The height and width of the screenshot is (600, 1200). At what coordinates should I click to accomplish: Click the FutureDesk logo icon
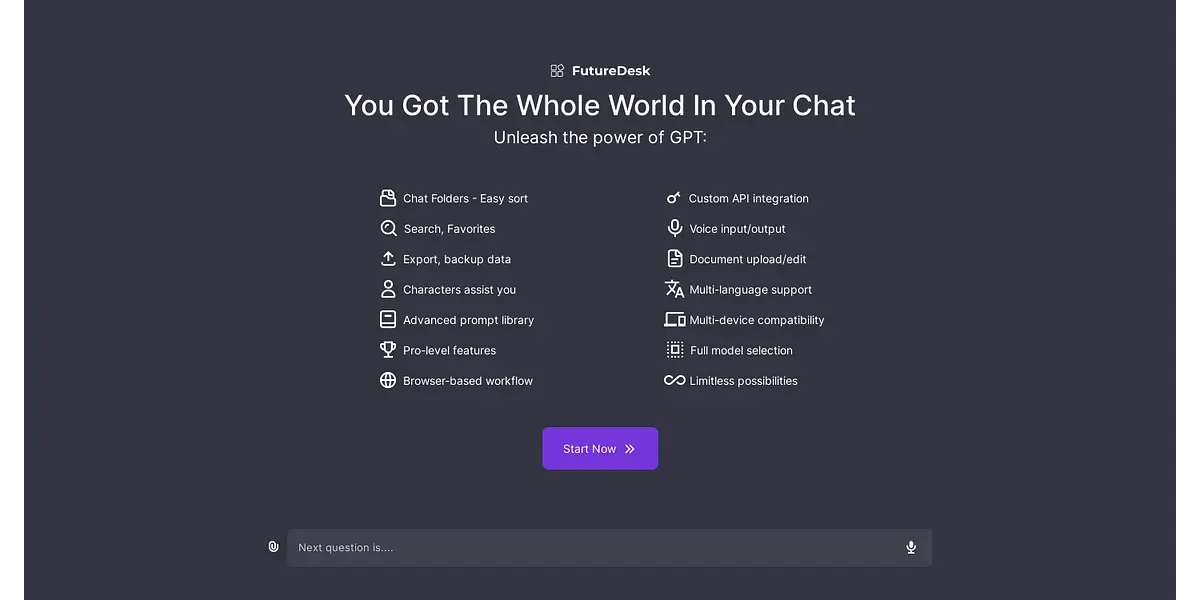point(557,71)
